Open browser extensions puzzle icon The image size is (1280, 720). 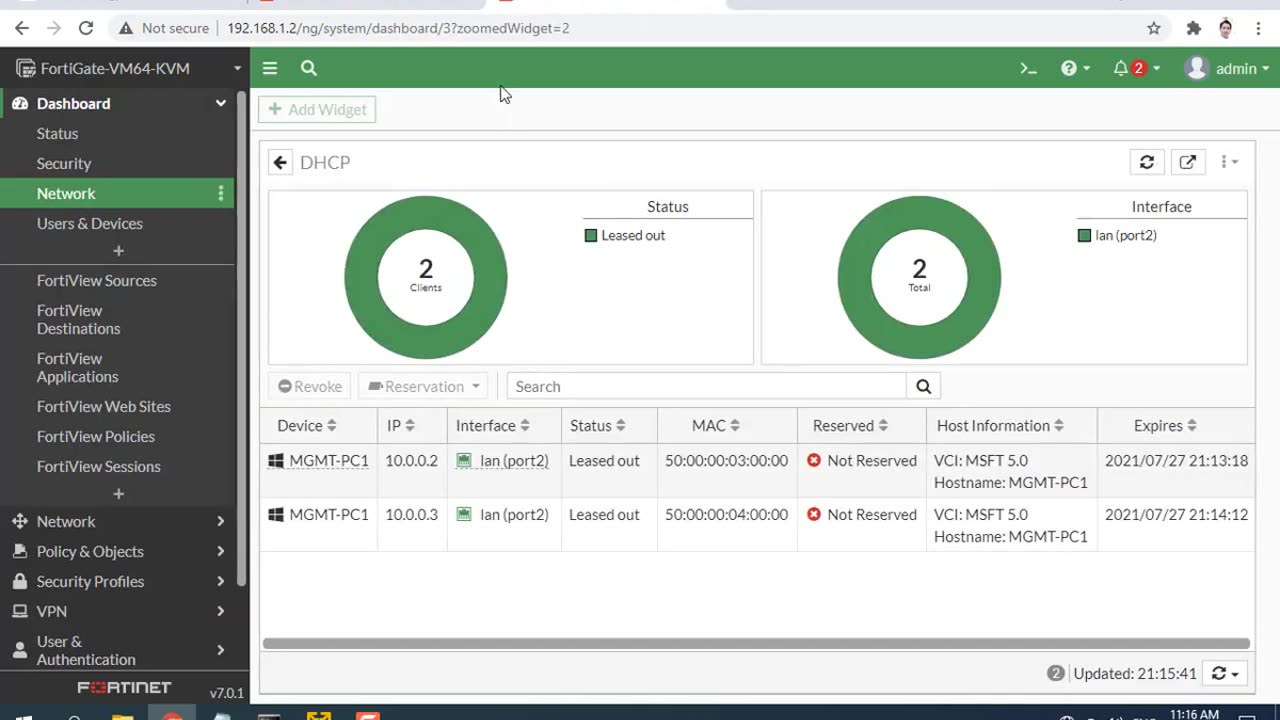(1193, 28)
